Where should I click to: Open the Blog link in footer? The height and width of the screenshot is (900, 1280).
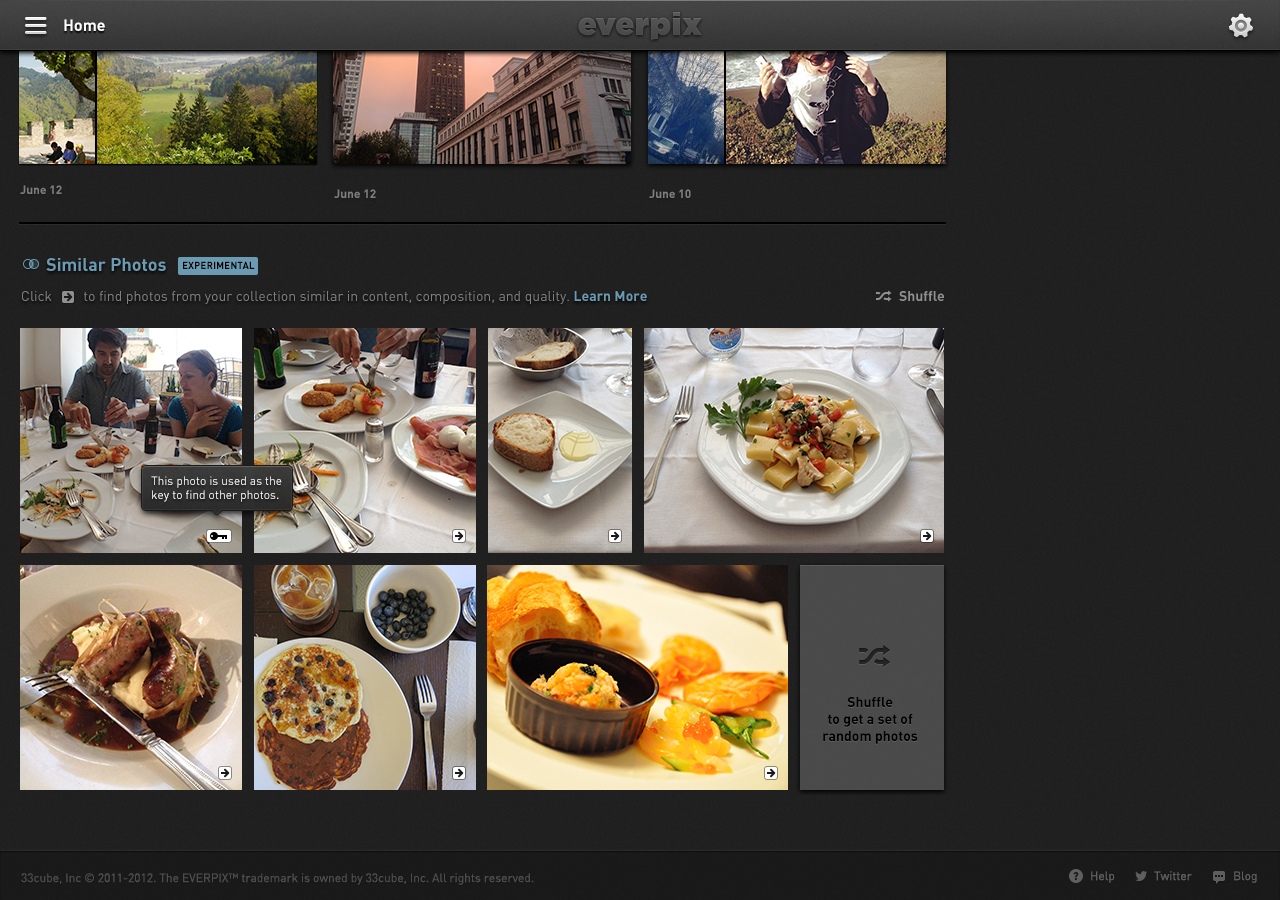1235,876
